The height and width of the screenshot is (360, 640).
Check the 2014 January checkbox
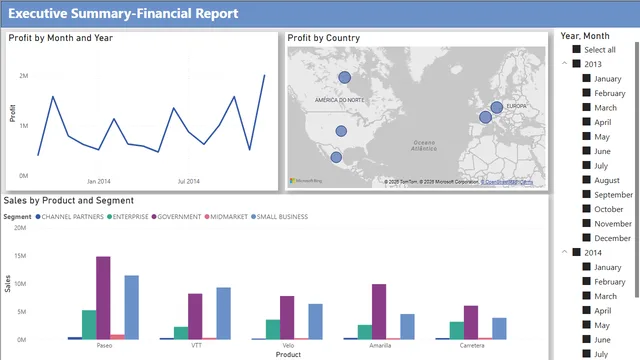coord(587,267)
